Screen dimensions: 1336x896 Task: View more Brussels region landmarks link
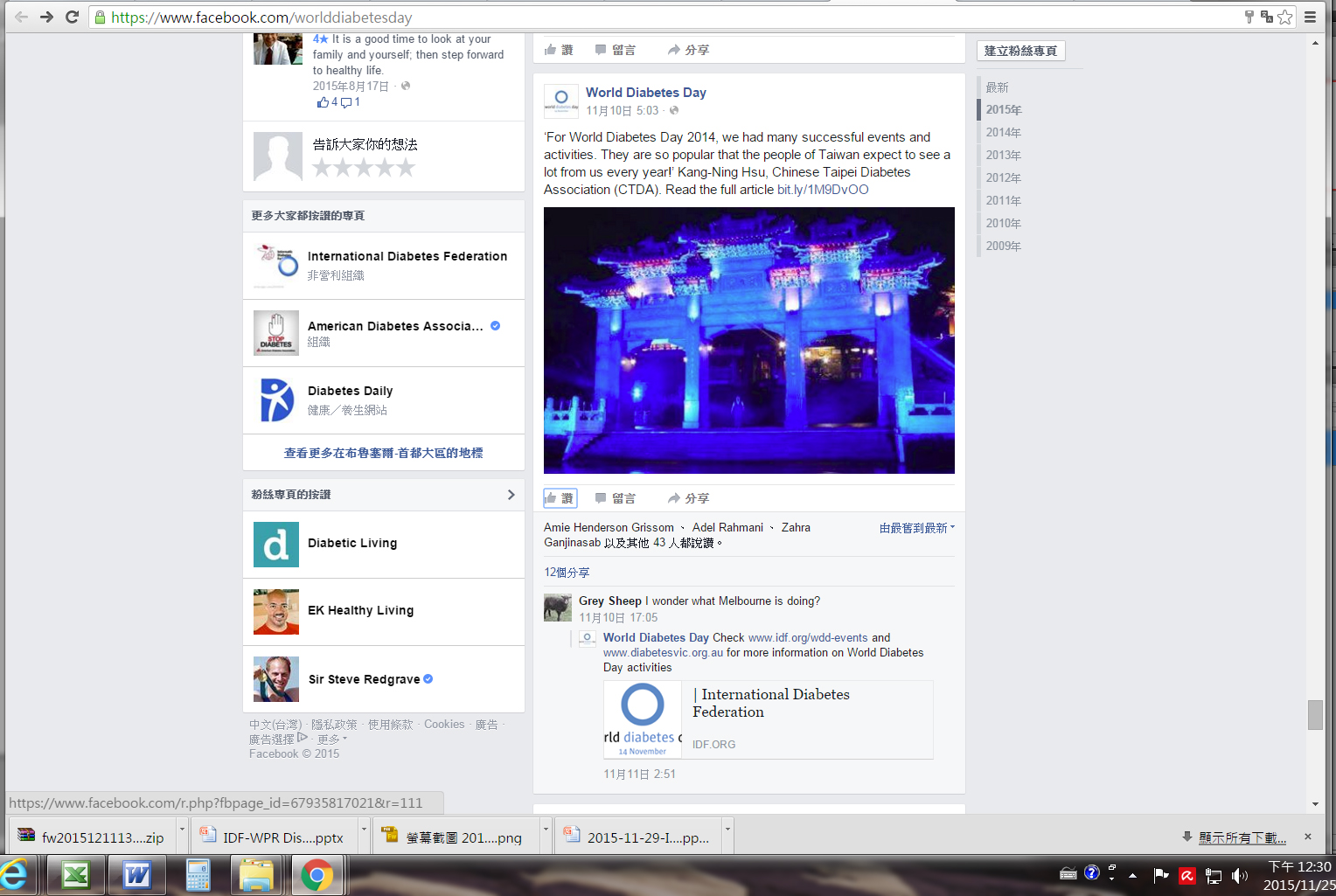(383, 453)
